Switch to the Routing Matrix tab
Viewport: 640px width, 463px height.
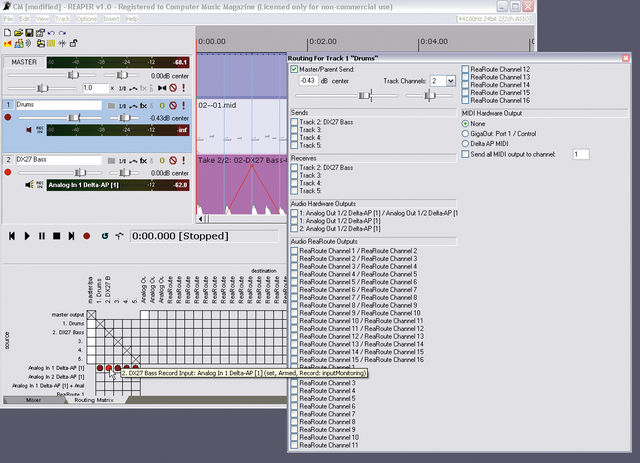click(94, 400)
